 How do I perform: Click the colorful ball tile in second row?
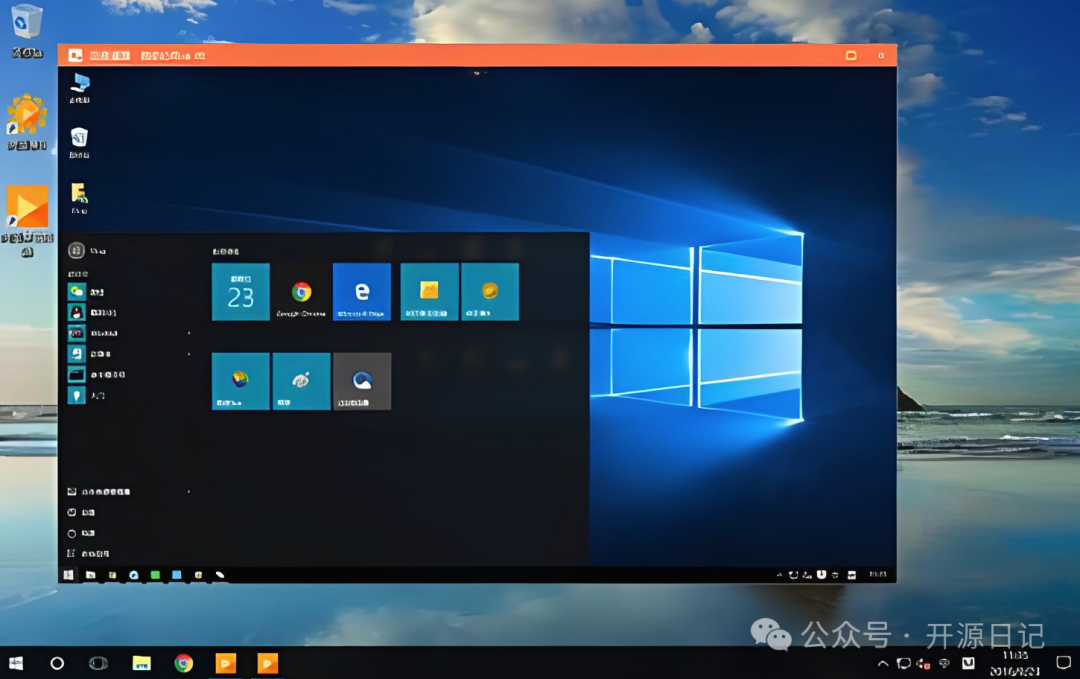240,381
